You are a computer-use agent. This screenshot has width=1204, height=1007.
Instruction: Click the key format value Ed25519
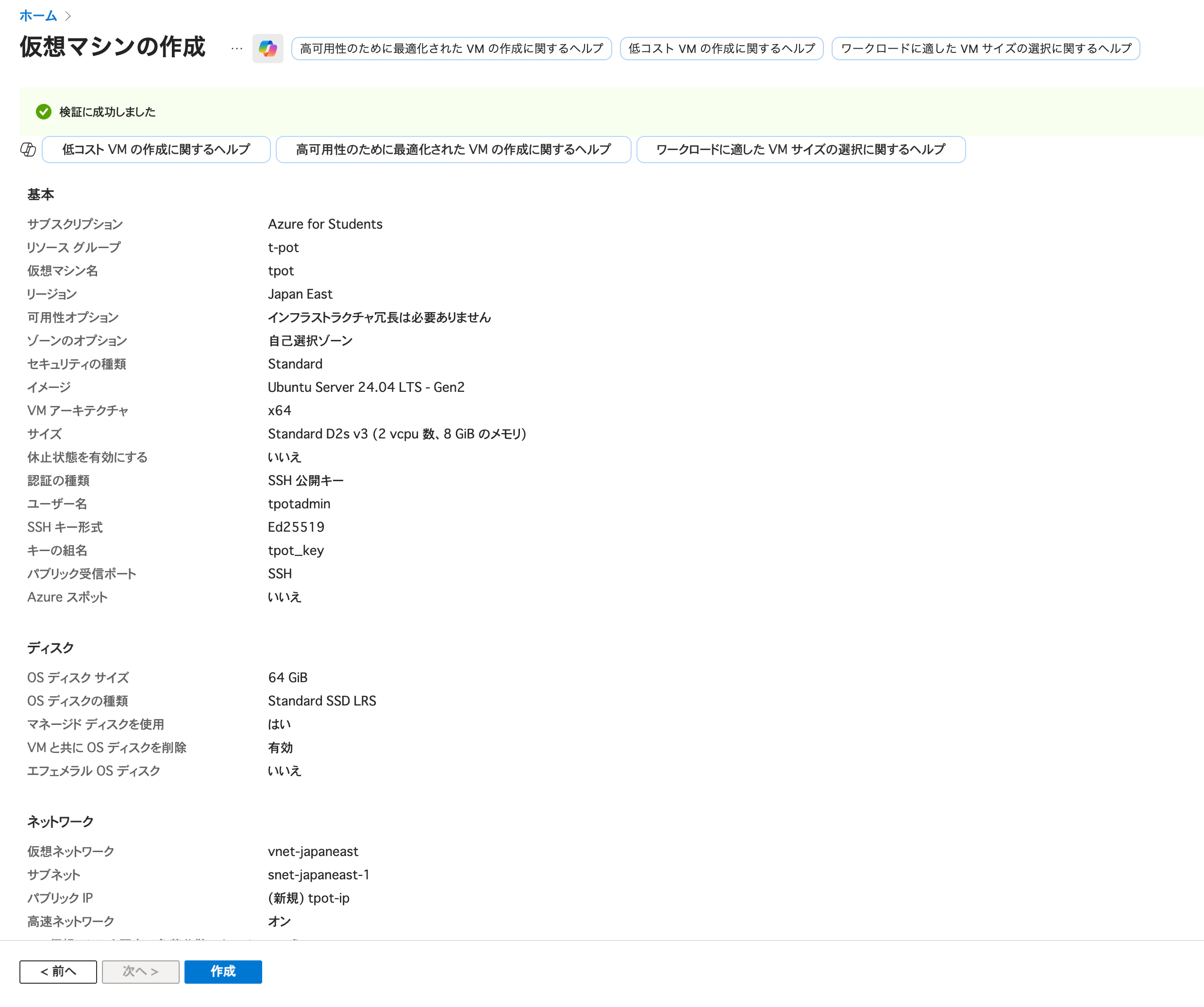point(297,527)
